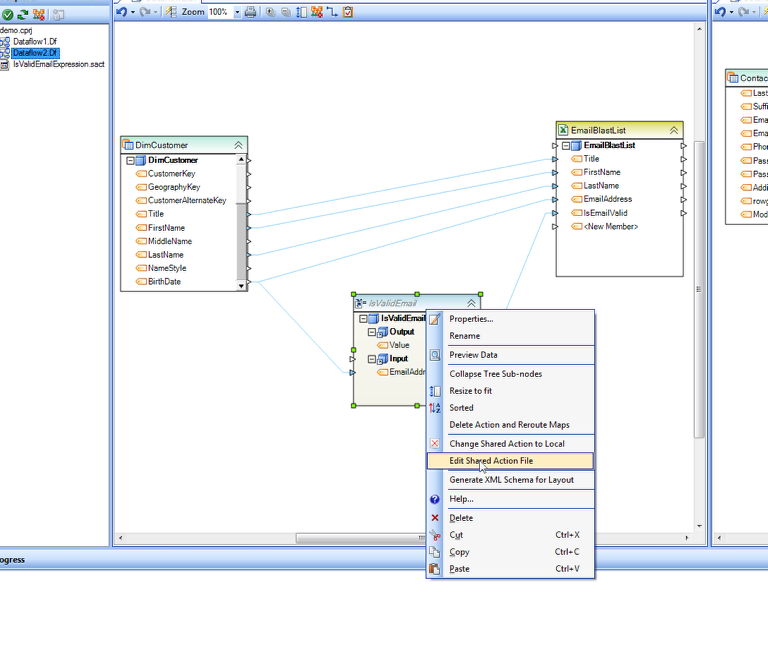Choose Preview Data from context menu
The height and width of the screenshot is (667, 768).
coord(473,355)
